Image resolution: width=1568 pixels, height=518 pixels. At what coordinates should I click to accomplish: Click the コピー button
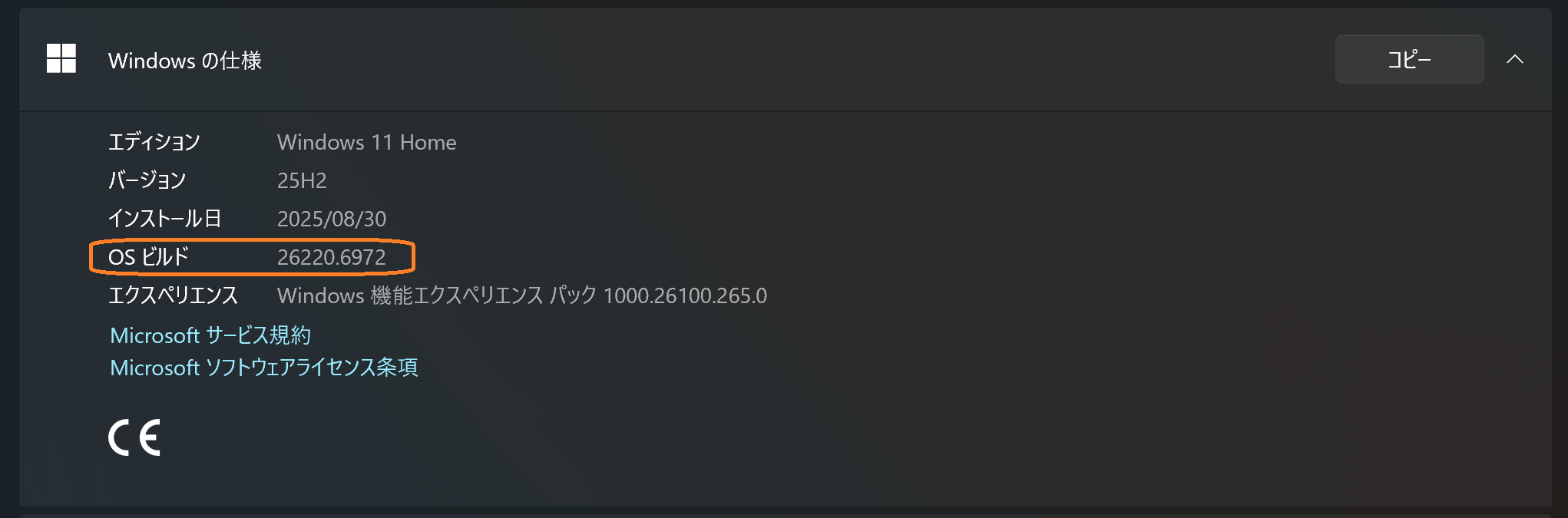[x=1409, y=59]
